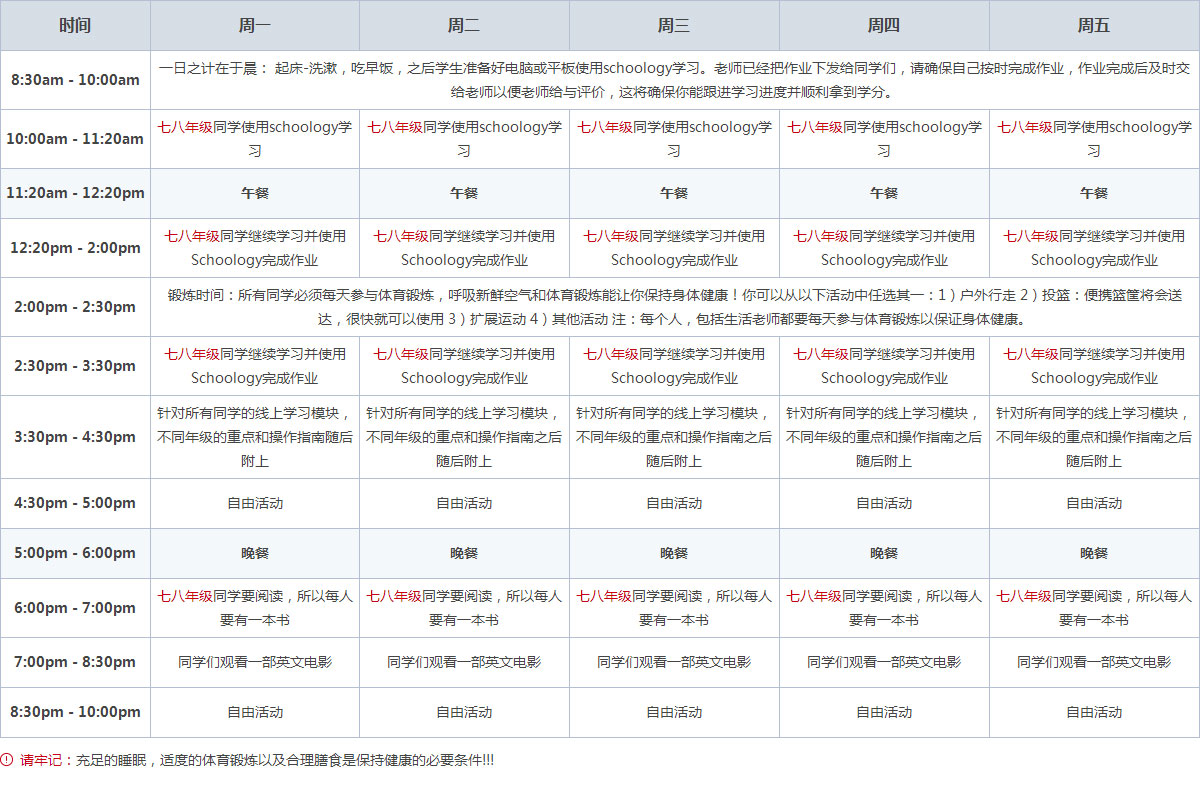
Task: Select the 周二 英文电影 cell
Action: coord(464,662)
